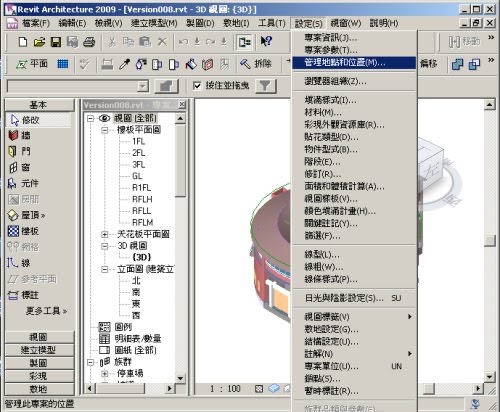Open the 檔案 menu

click(35, 23)
